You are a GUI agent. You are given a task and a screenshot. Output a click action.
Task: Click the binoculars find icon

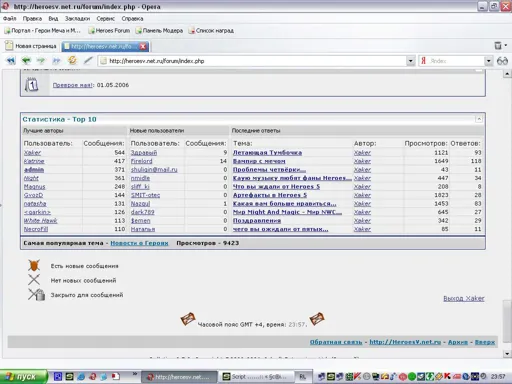pos(502,61)
